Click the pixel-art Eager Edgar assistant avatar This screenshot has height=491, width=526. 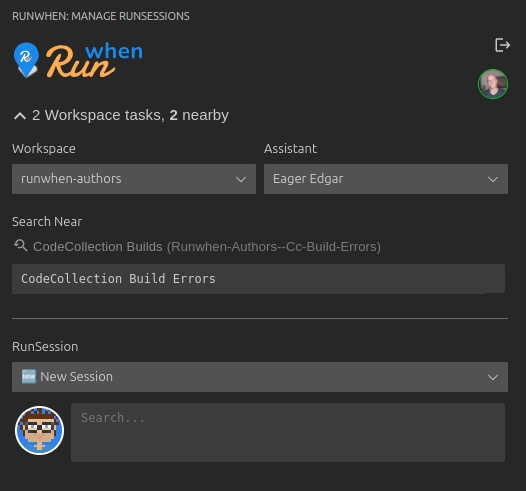39,431
